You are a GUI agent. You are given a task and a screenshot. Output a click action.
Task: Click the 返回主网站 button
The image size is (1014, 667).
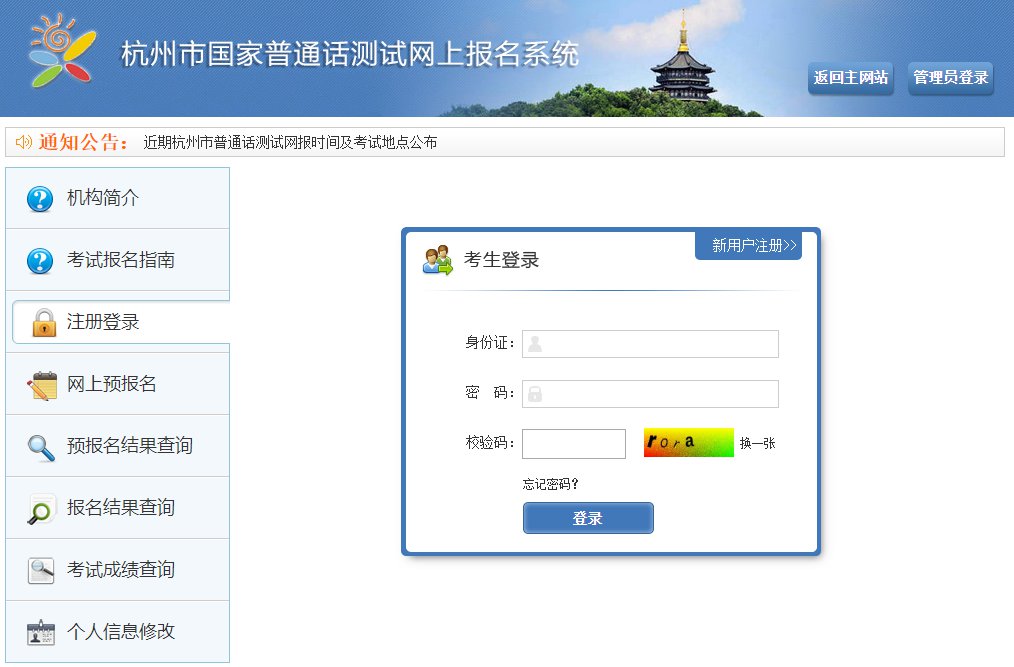pos(850,78)
